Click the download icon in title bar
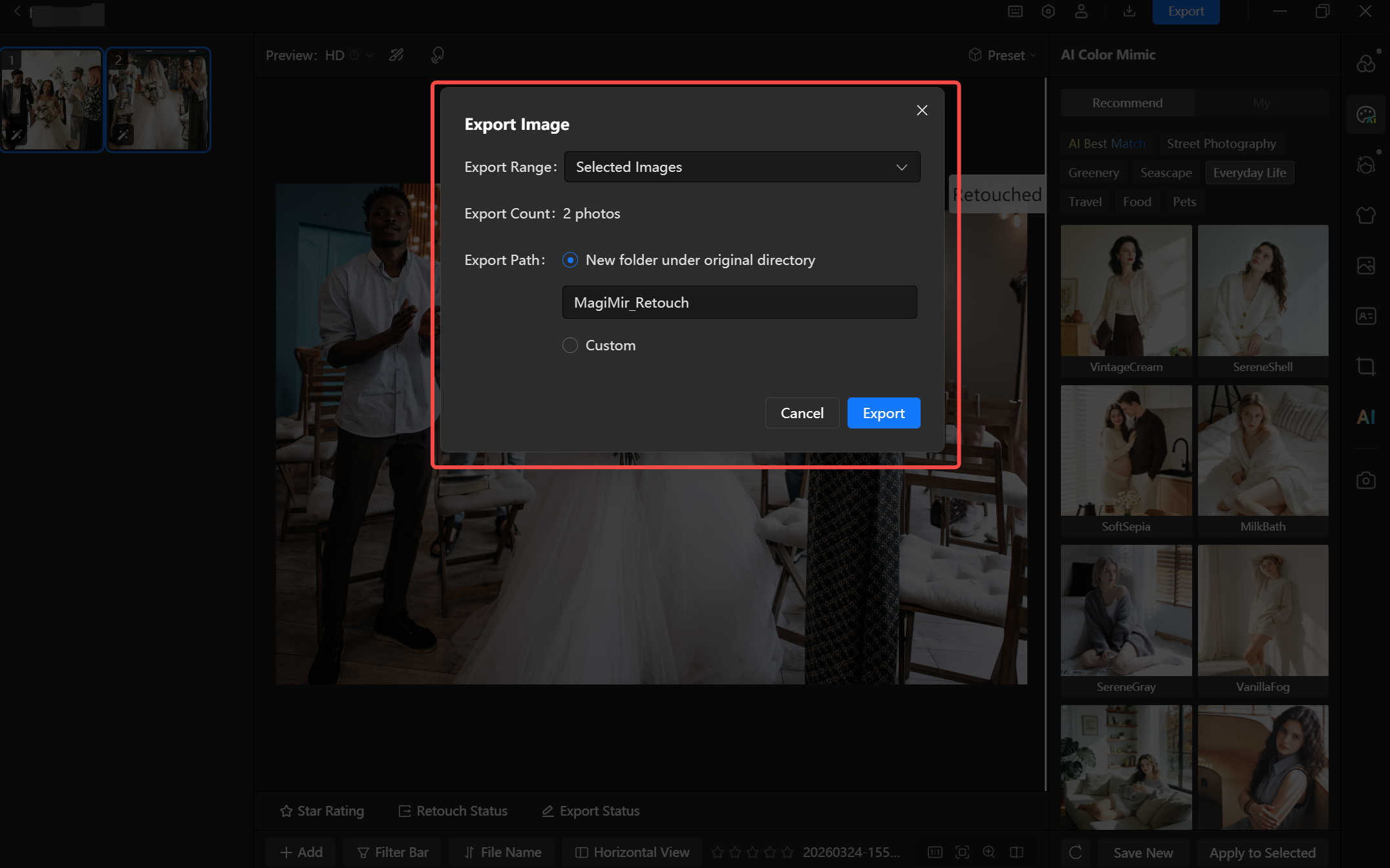 point(1129,12)
